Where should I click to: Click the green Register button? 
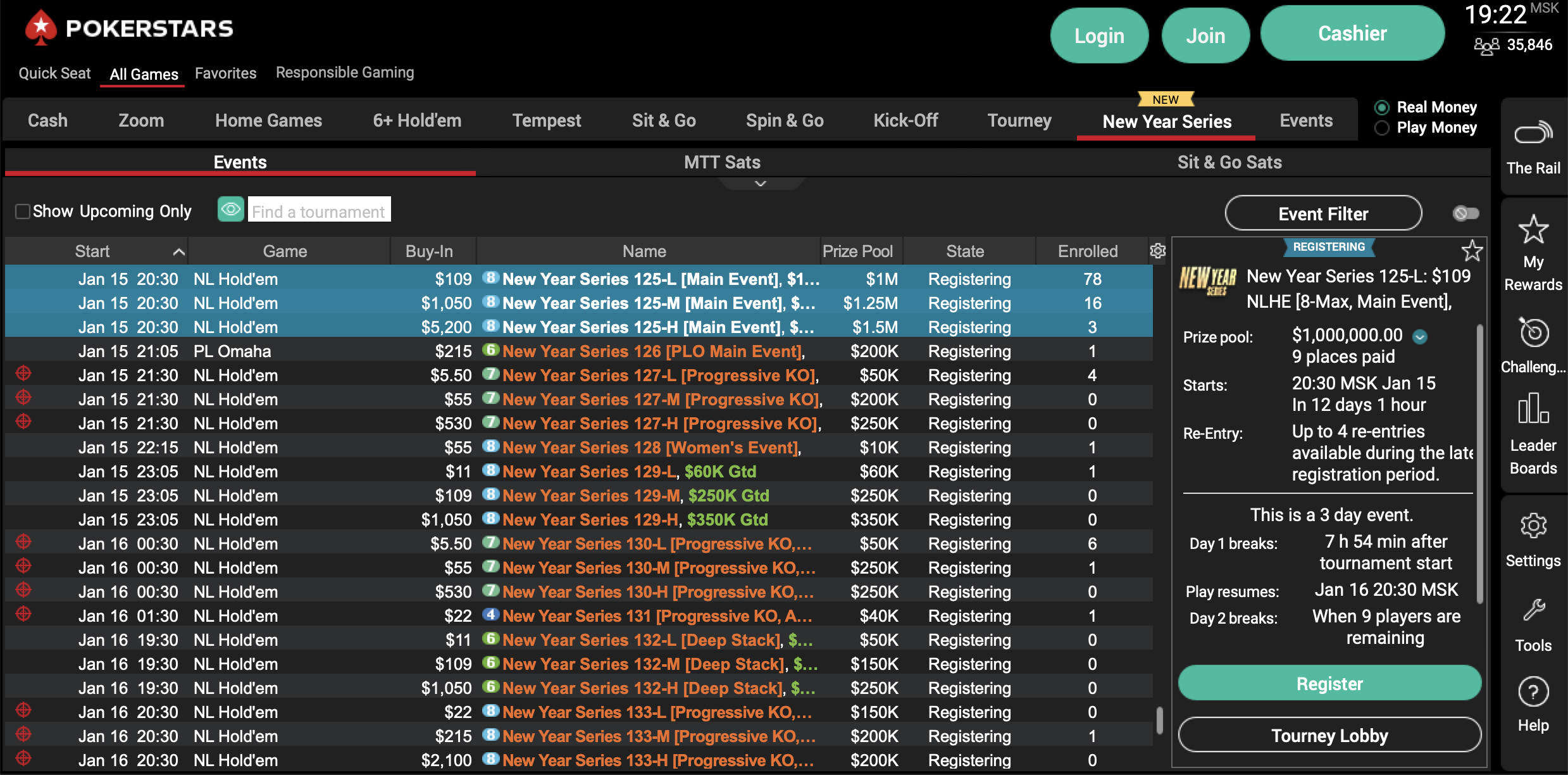click(1329, 684)
